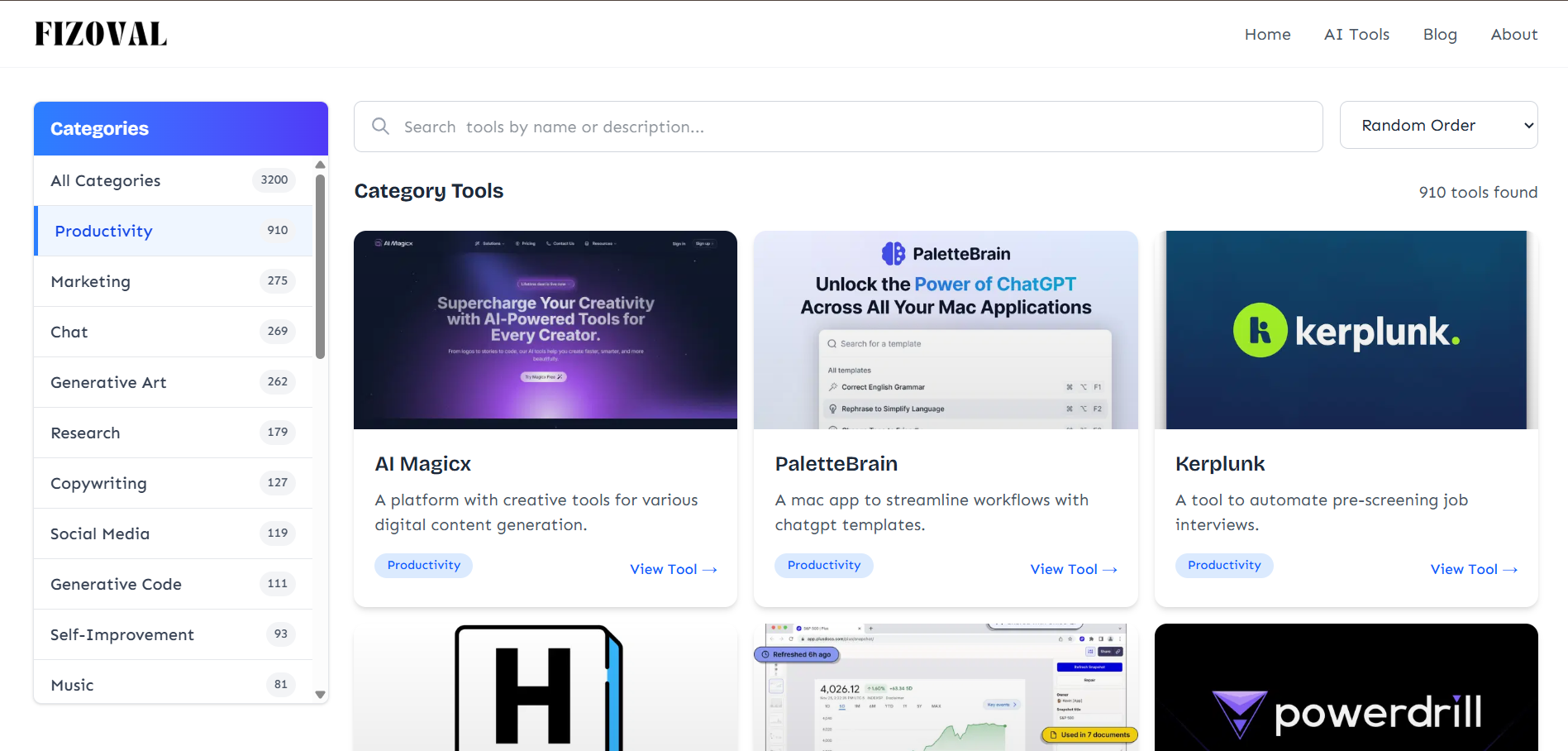Click Productivity tag on AI Magicx card
This screenshot has width=1568, height=751.
coord(423,565)
